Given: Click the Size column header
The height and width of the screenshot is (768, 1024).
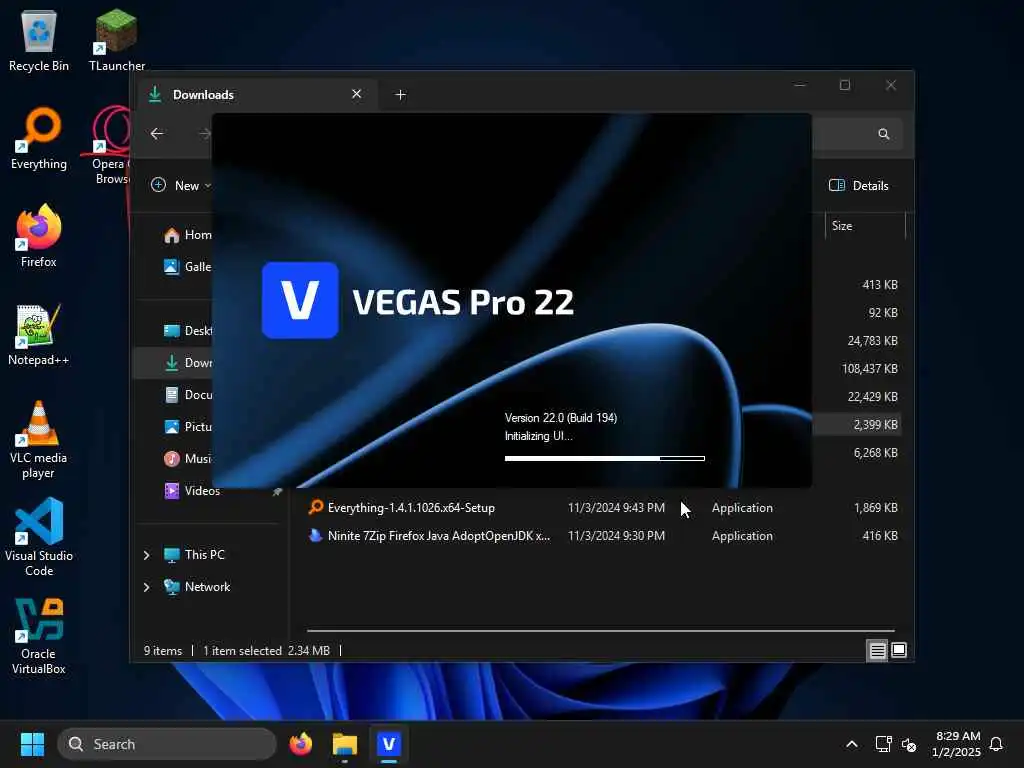Looking at the screenshot, I should tap(865, 226).
